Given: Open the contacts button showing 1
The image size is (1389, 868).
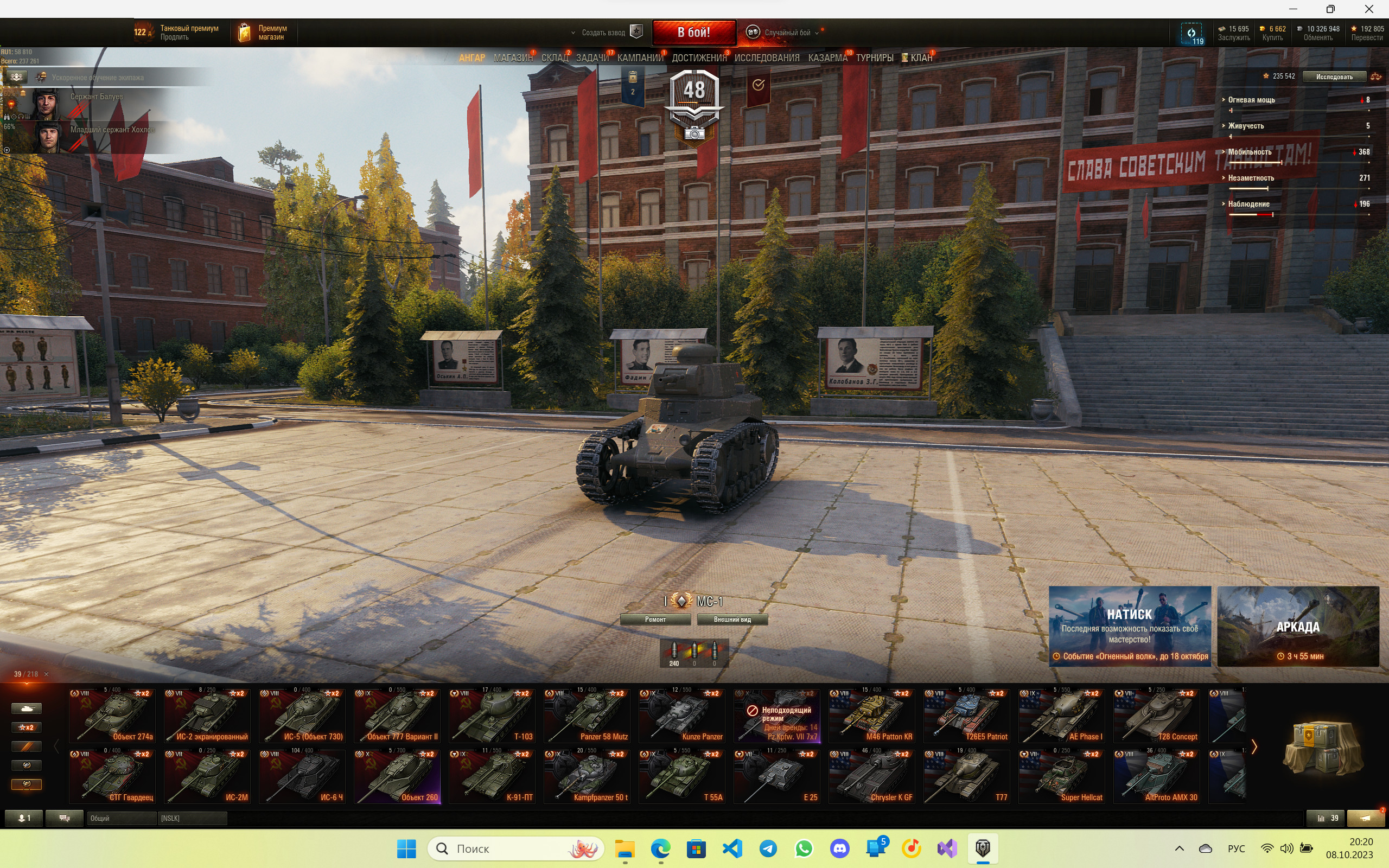Looking at the screenshot, I should pyautogui.click(x=23, y=818).
